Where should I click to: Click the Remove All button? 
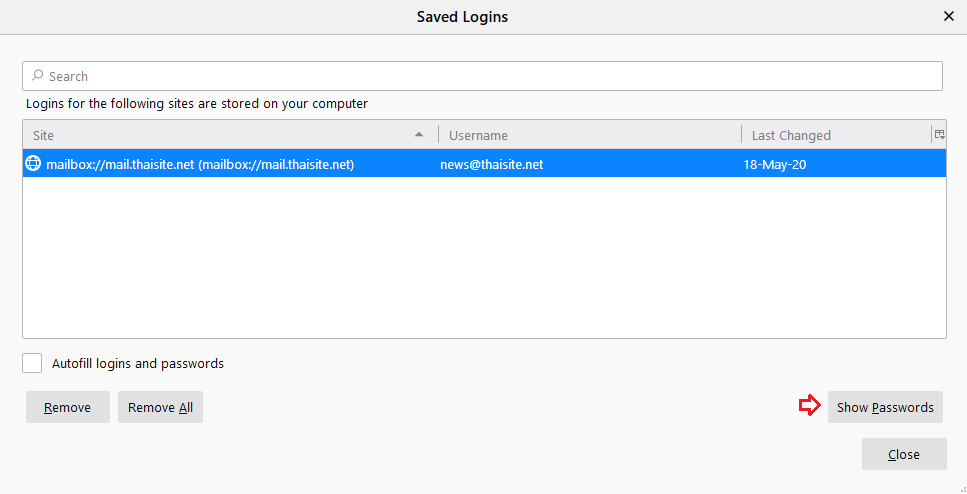pos(160,407)
